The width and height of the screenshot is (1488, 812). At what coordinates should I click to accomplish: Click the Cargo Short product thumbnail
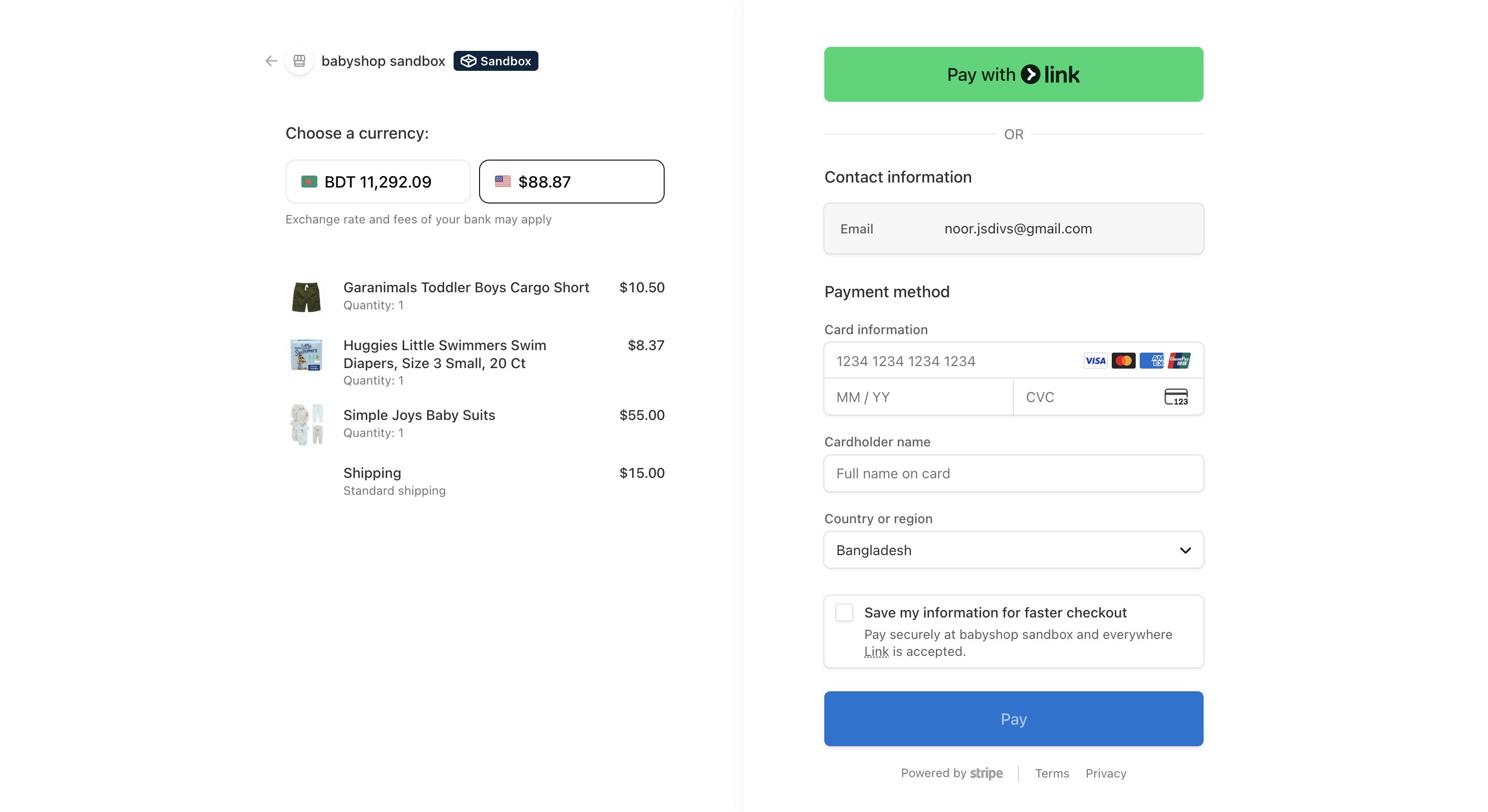tap(306, 297)
